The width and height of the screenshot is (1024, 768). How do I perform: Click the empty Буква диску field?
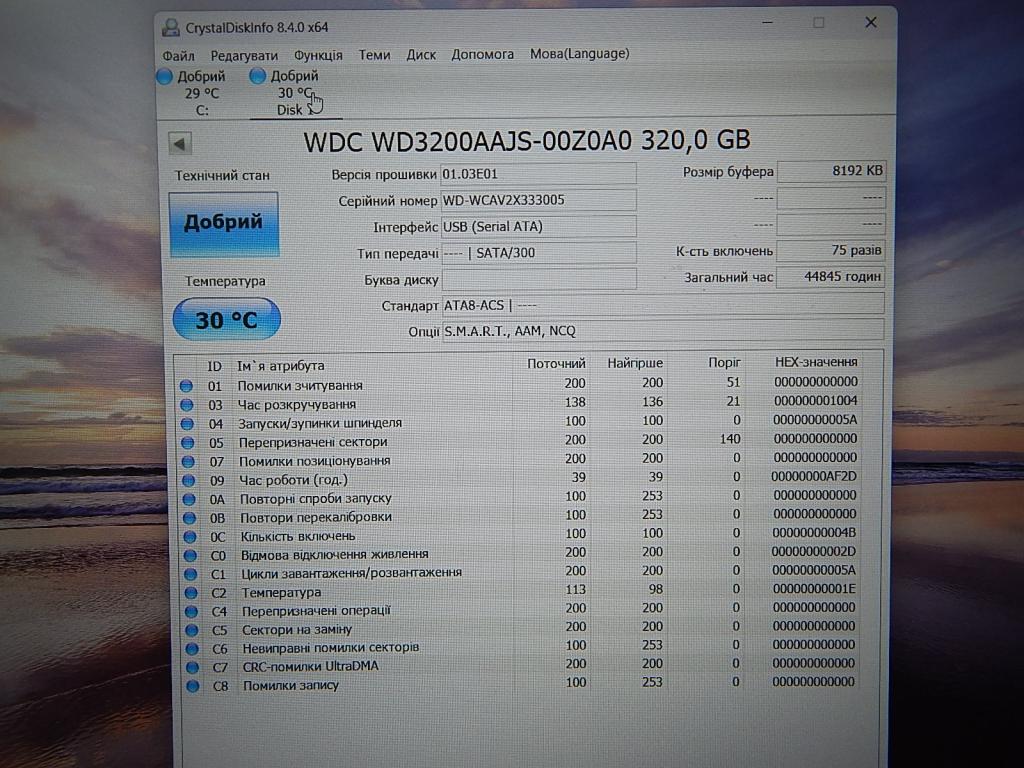[539, 280]
